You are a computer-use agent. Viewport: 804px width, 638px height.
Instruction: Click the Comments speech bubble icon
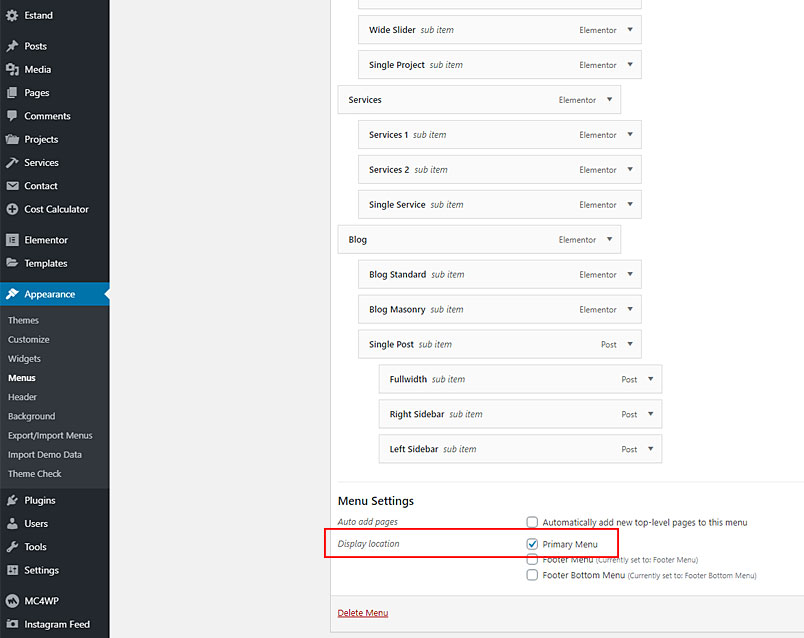click(x=12, y=116)
